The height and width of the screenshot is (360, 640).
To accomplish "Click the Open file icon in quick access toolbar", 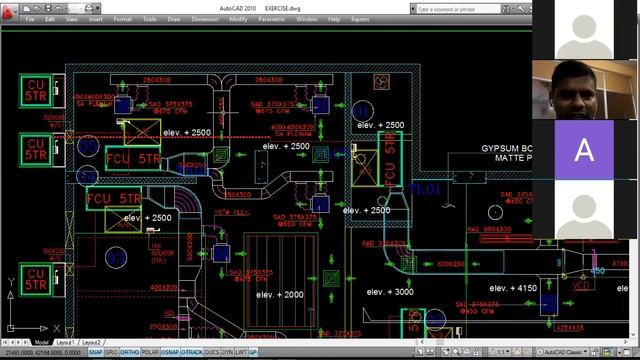I will click(x=36, y=8).
